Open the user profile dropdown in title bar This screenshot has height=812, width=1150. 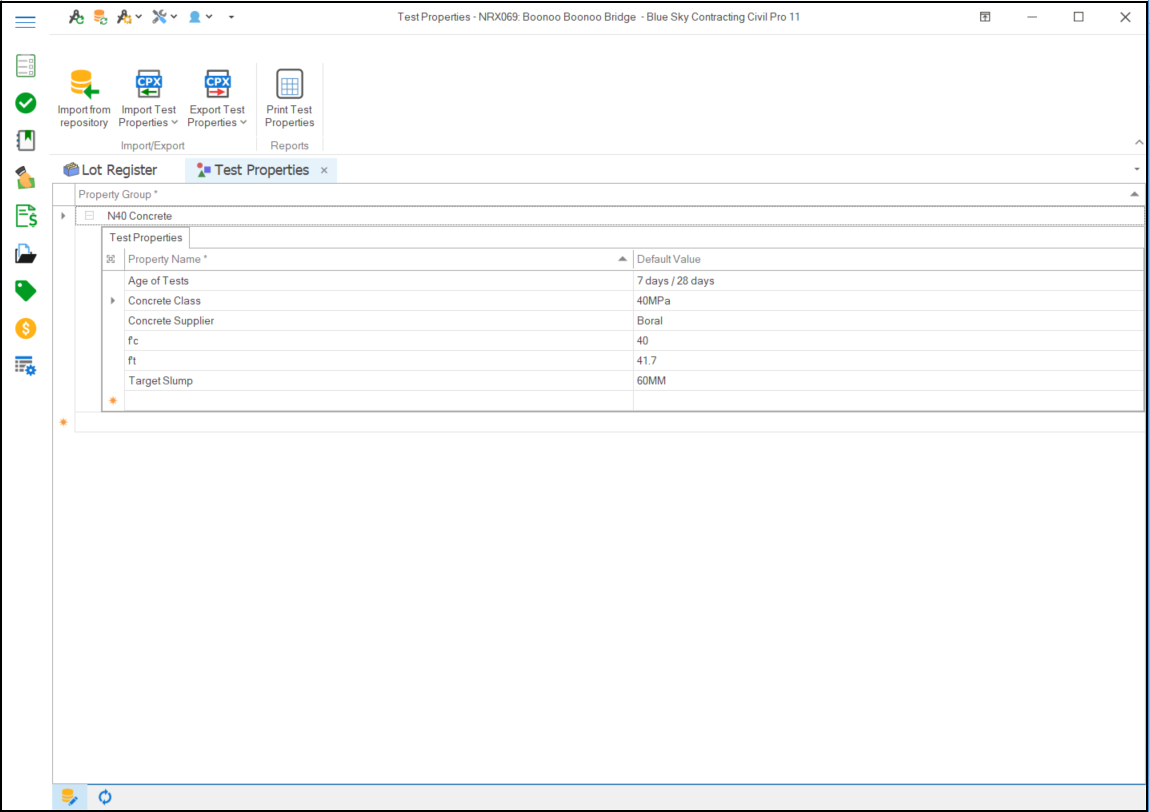point(200,17)
